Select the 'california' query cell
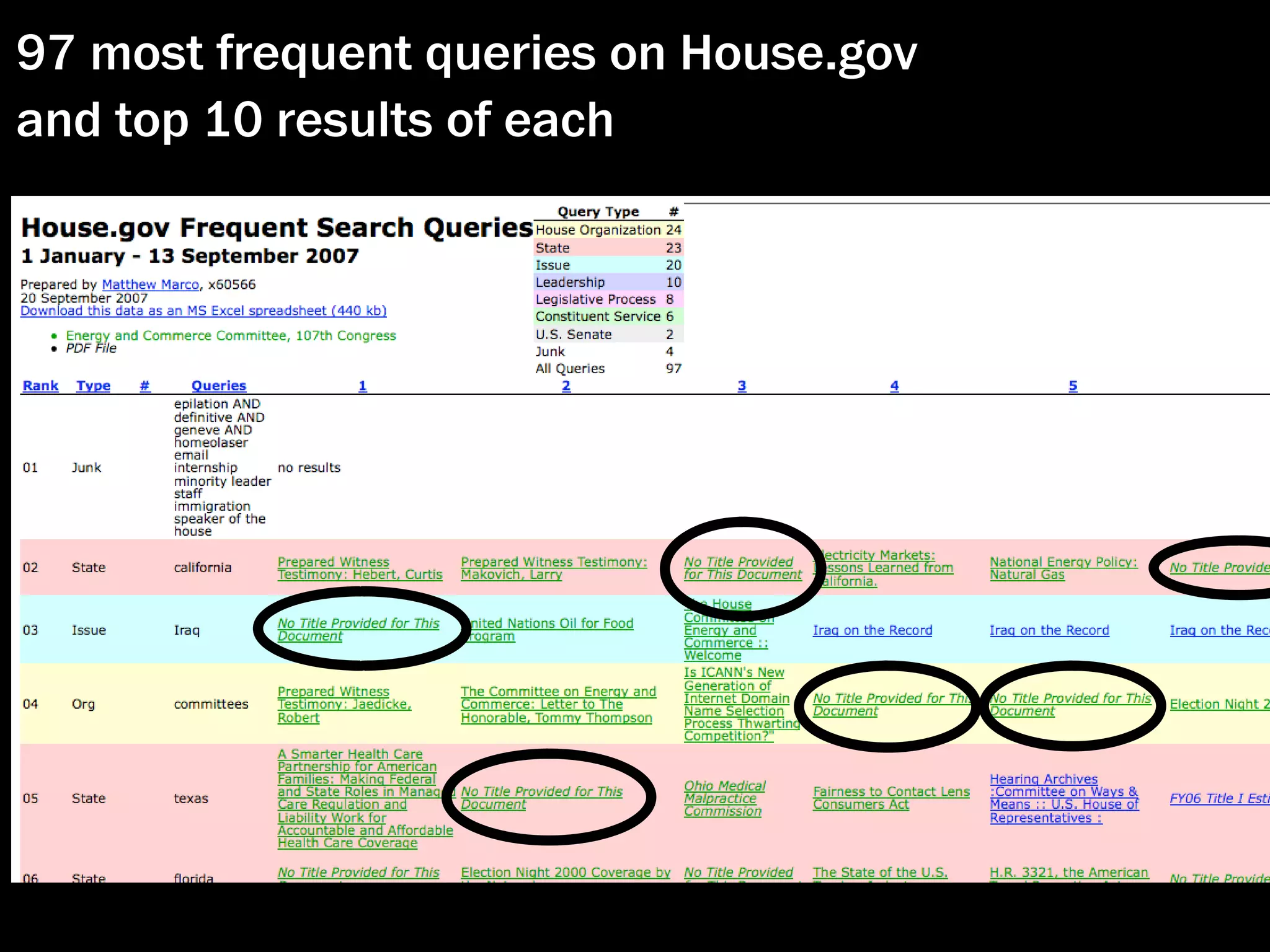The image size is (1270, 952). pos(202,568)
